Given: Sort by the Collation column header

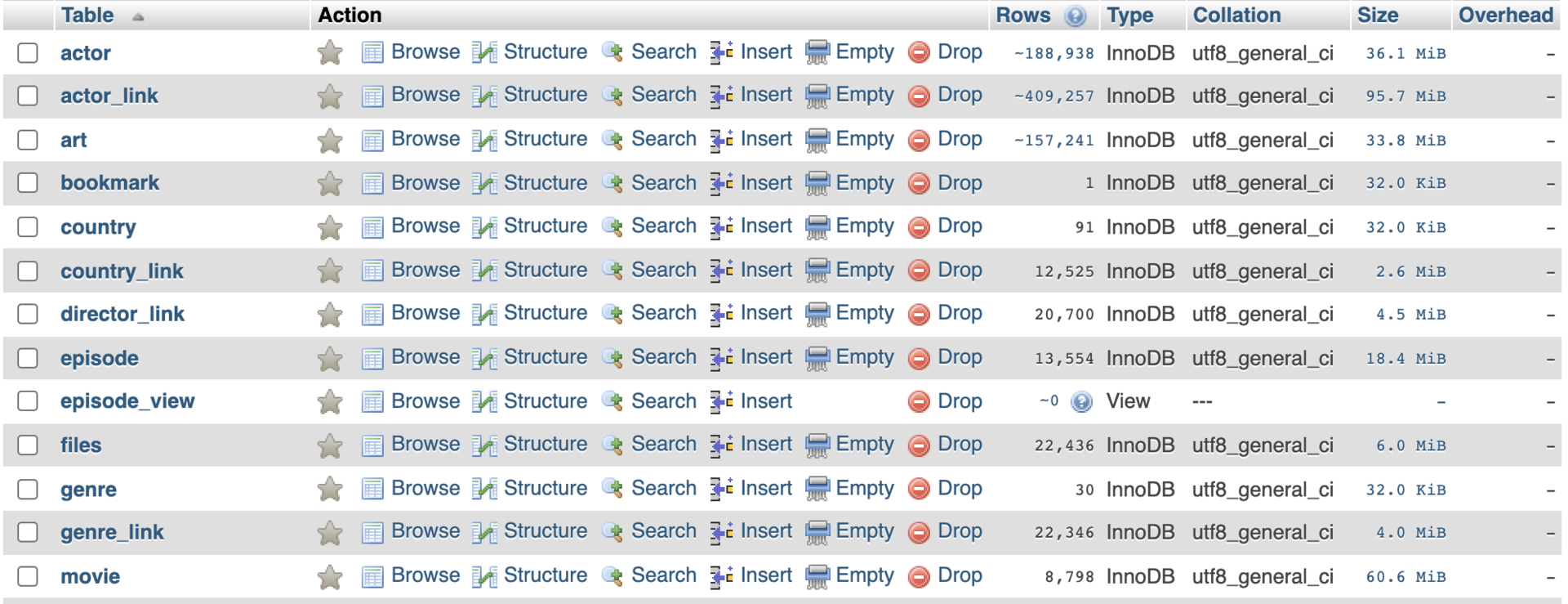Looking at the screenshot, I should [x=1236, y=16].
